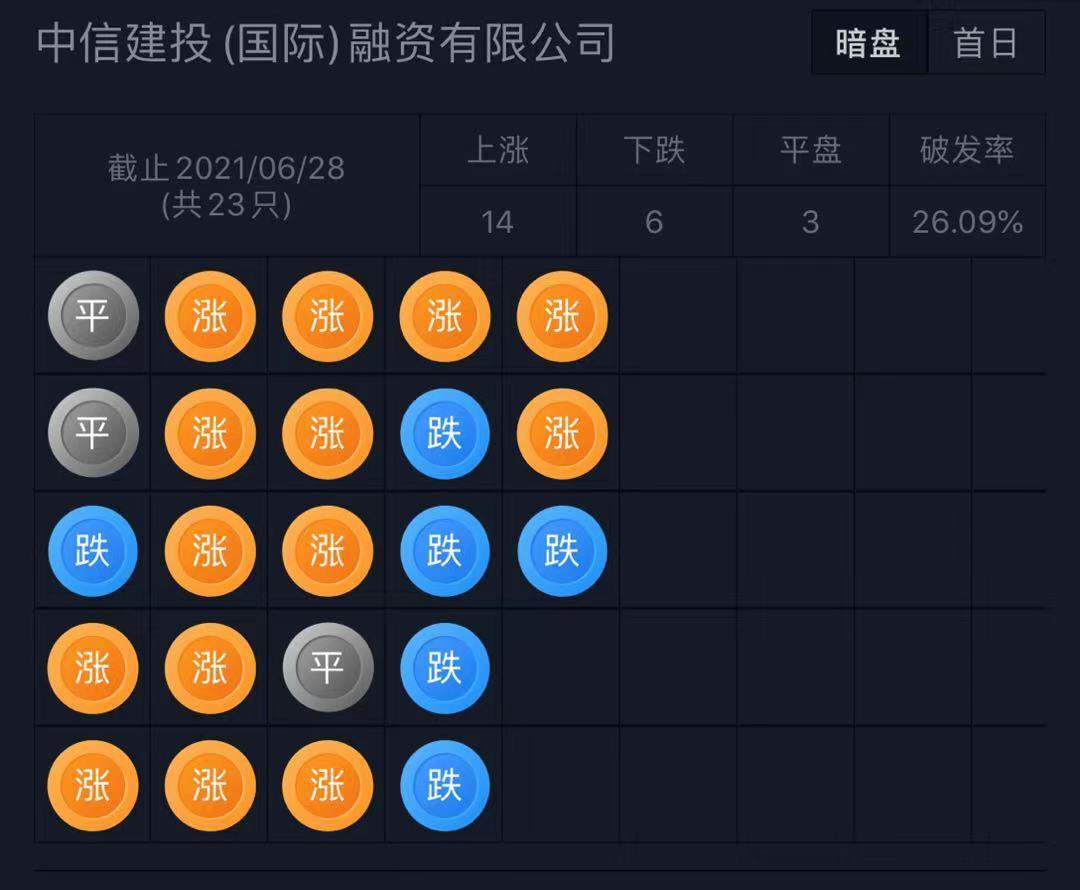Viewport: 1080px width, 890px height.
Task: Select the 跌 coin in row two
Action: pyautogui.click(x=443, y=433)
